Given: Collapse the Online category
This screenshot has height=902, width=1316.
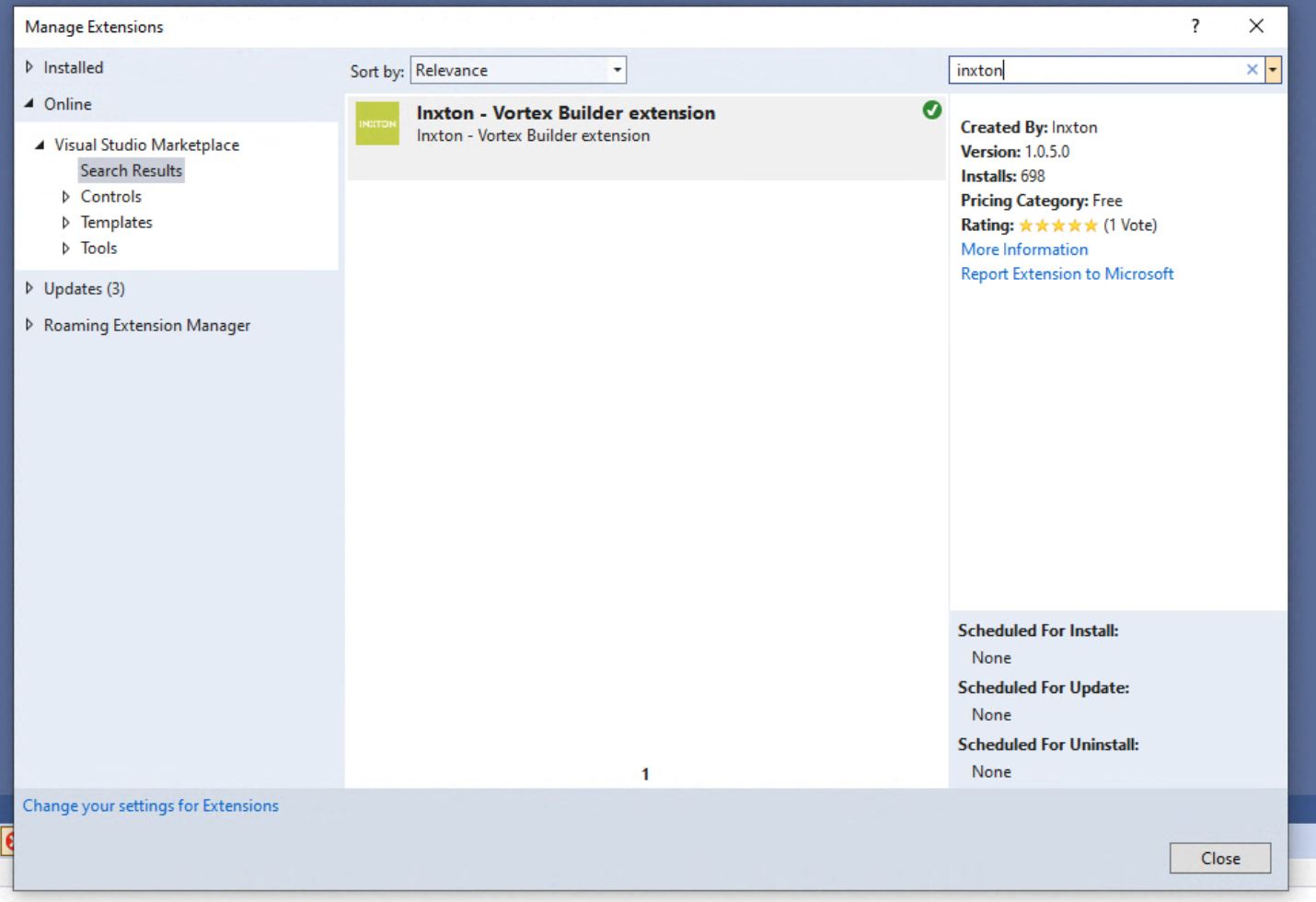Looking at the screenshot, I should coord(29,104).
